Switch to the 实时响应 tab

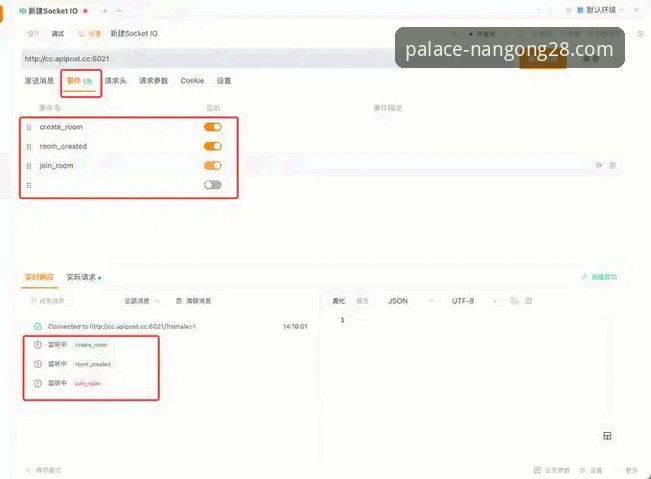(39, 277)
